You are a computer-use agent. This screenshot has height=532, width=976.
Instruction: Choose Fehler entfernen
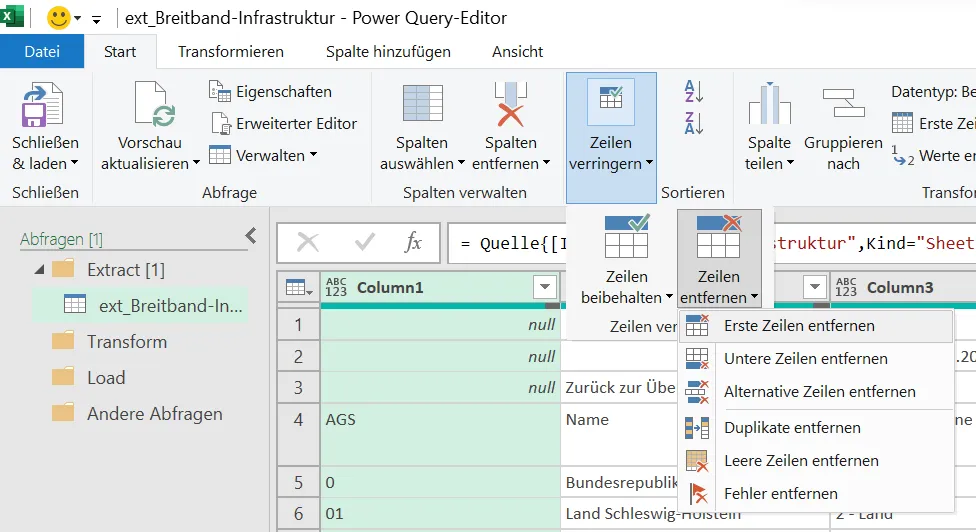(x=816, y=493)
